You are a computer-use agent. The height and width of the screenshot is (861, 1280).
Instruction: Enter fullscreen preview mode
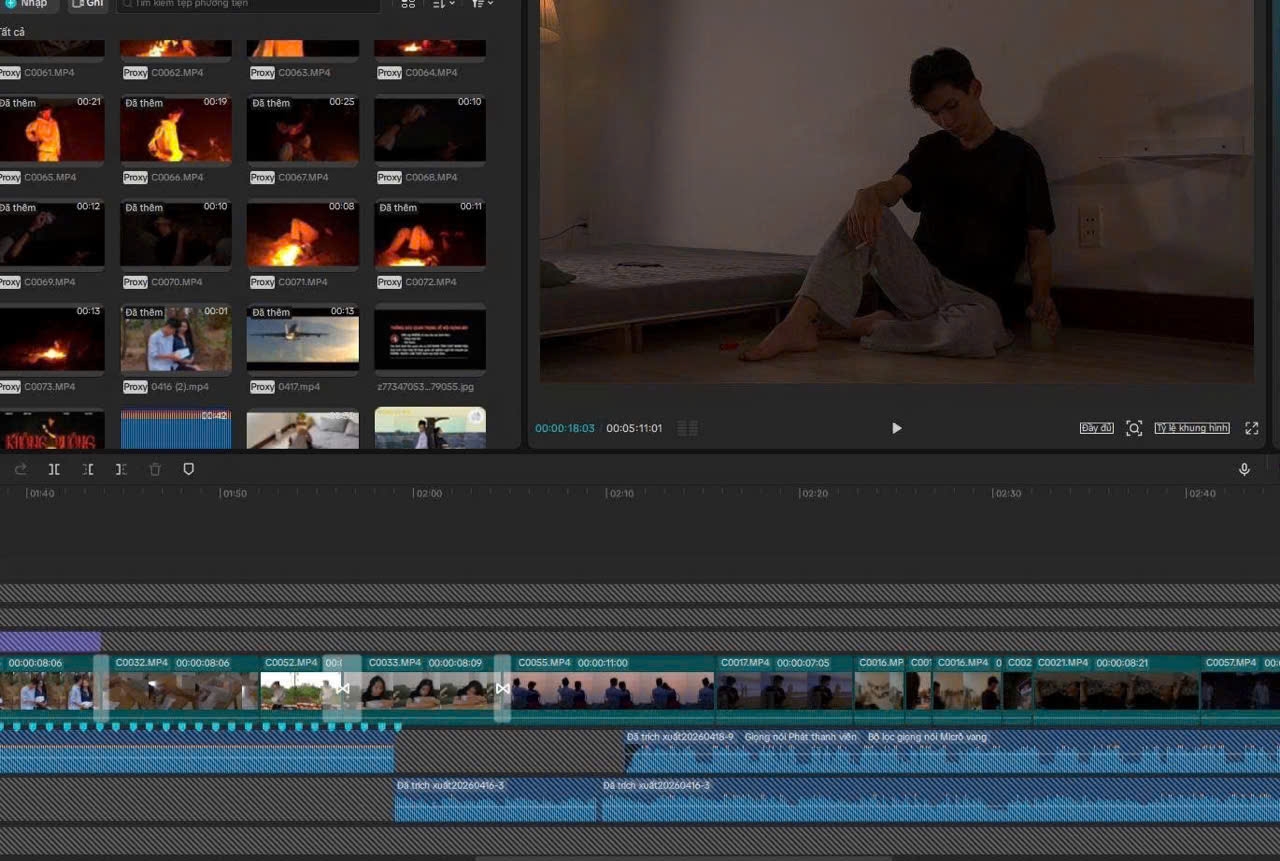click(1251, 428)
